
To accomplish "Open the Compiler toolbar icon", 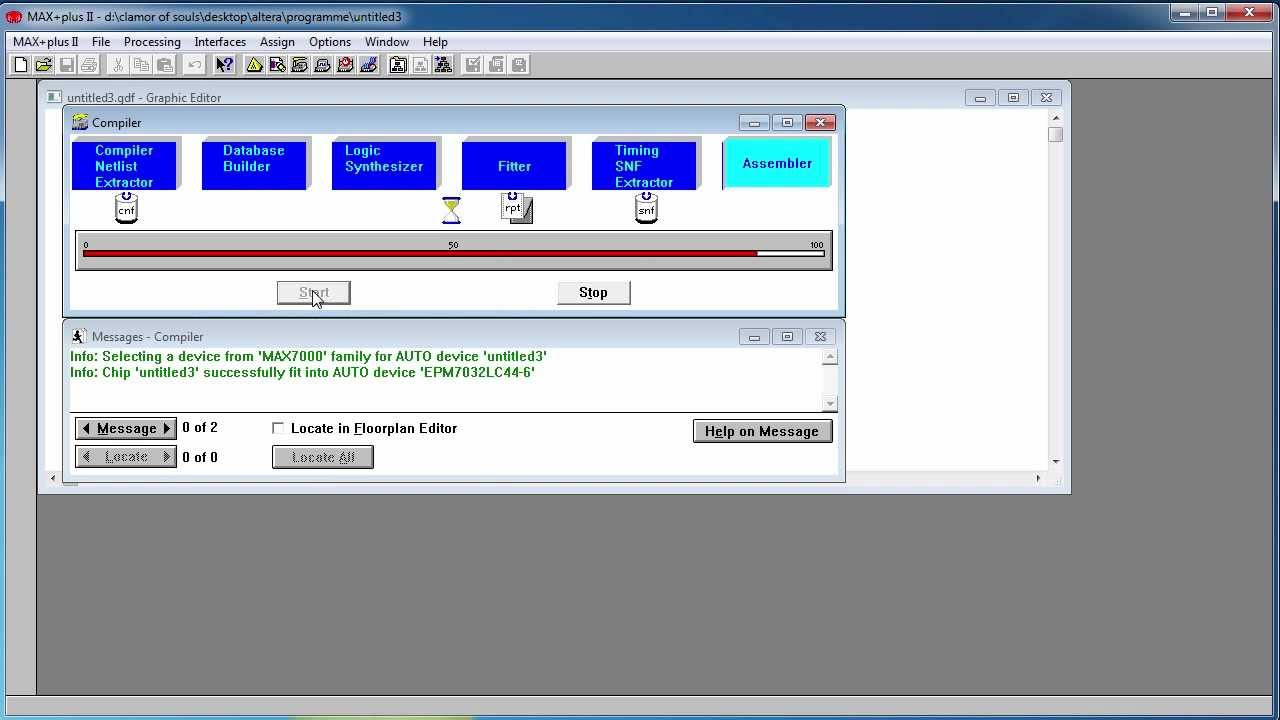I will (x=300, y=65).
